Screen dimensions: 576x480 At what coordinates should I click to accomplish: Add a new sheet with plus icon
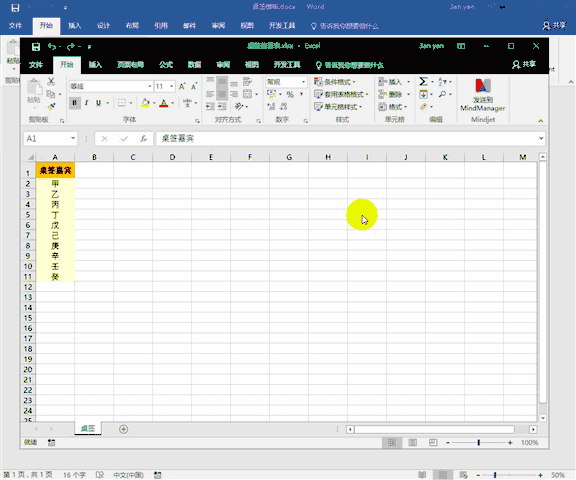click(x=123, y=429)
